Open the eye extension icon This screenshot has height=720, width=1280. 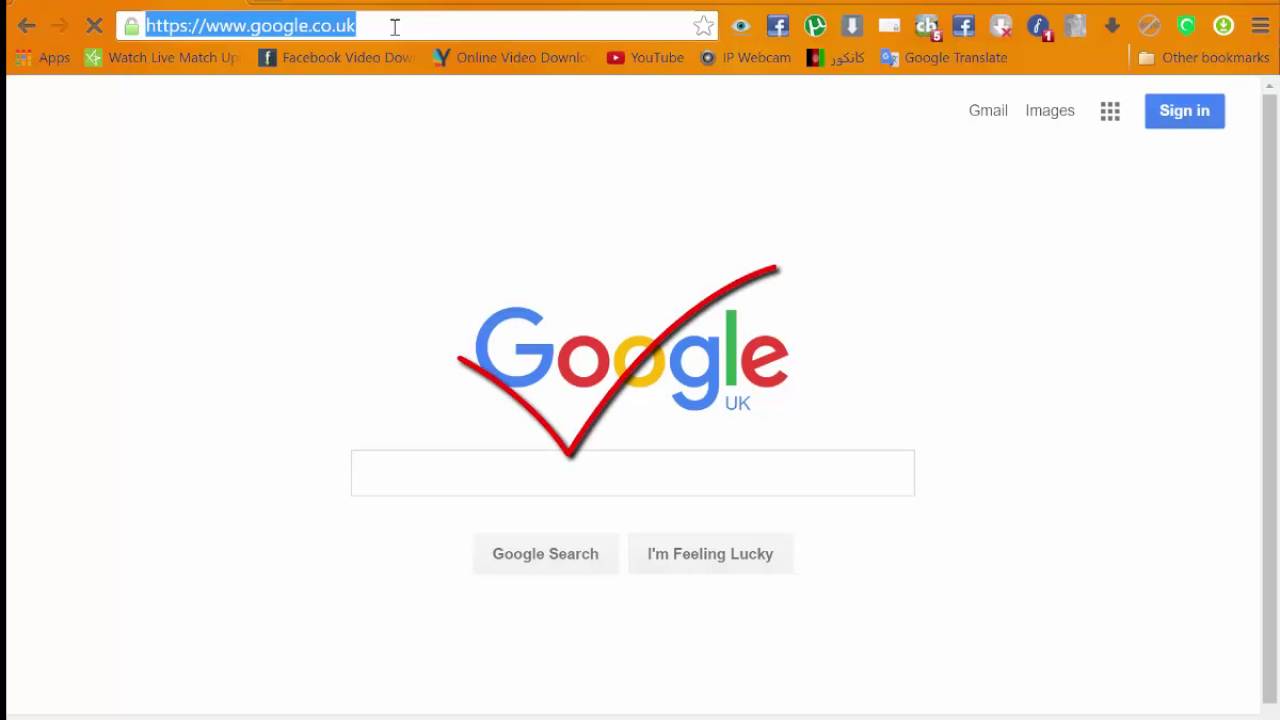tap(741, 26)
